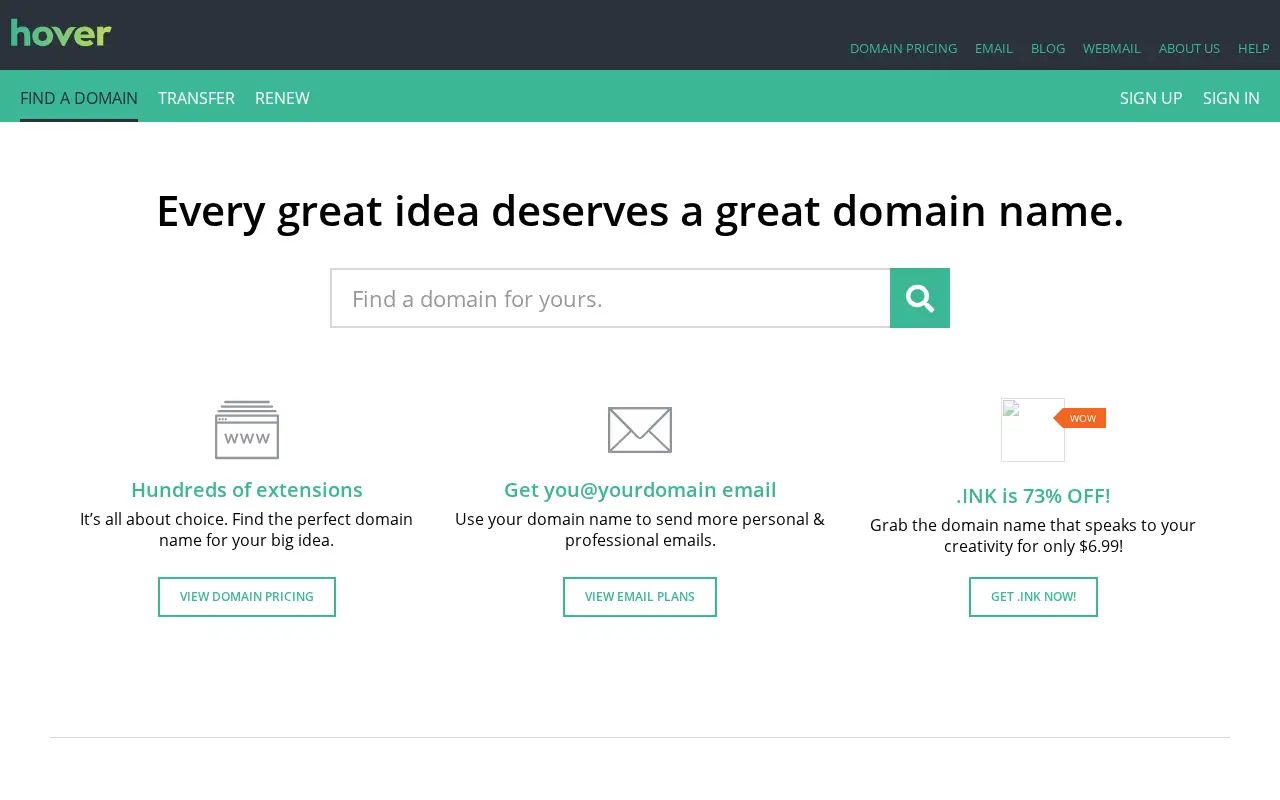Viewport: 1280px width, 800px height.
Task: Click Sign Up
Action: [1151, 98]
